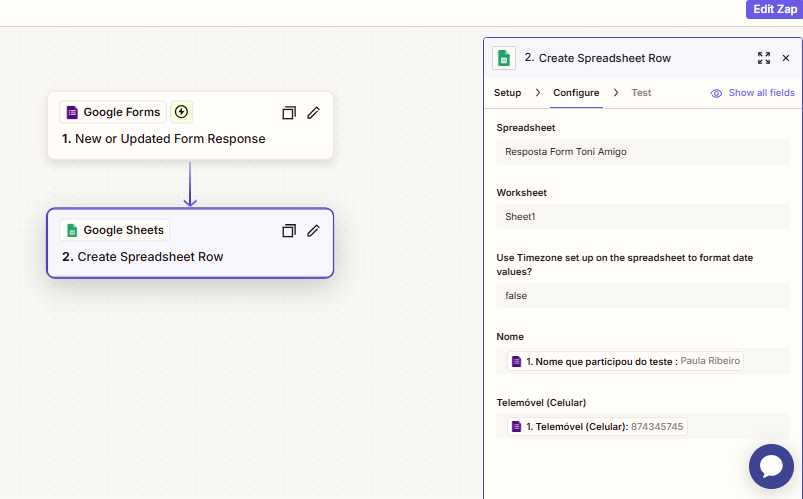Open the chat support bubble
This screenshot has height=499, width=803.
click(771, 466)
